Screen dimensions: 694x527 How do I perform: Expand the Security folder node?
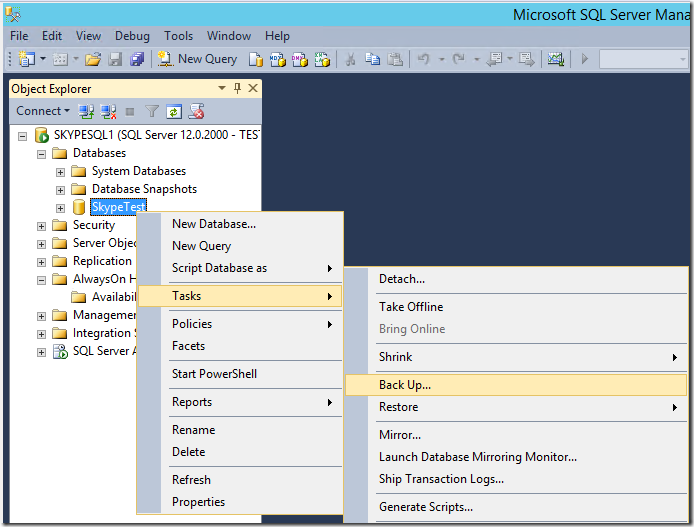tap(41, 226)
